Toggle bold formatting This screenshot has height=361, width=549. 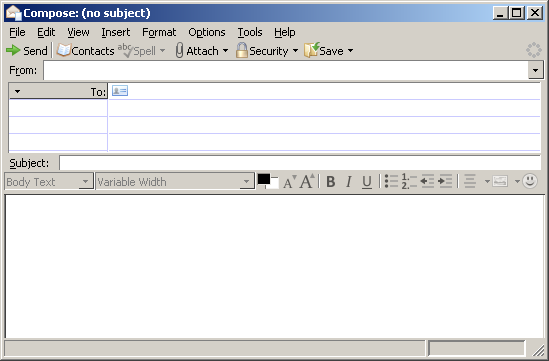pos(331,182)
